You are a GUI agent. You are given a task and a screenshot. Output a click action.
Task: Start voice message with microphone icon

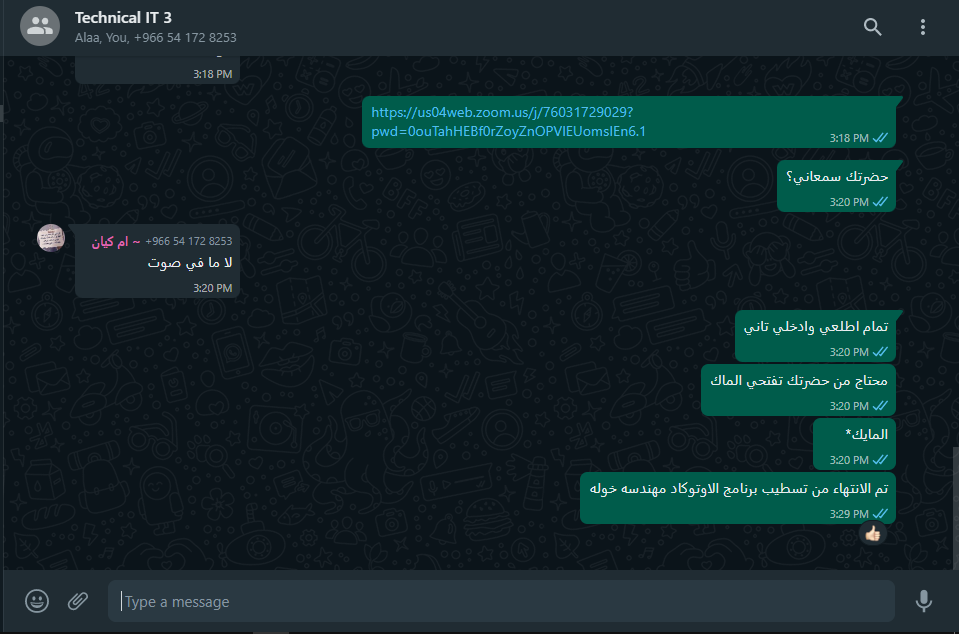tap(924, 601)
